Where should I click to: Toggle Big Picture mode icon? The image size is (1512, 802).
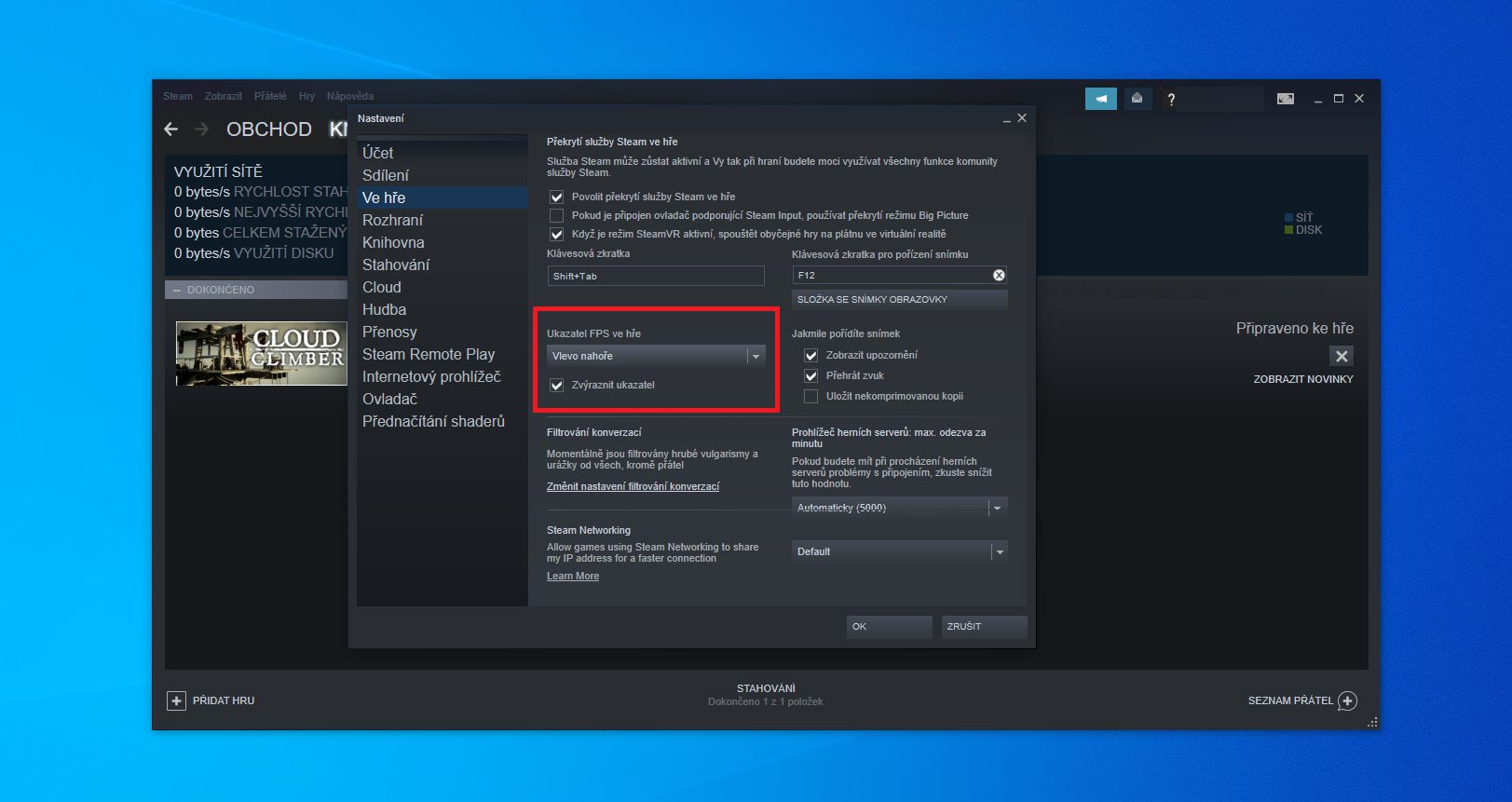1285,99
